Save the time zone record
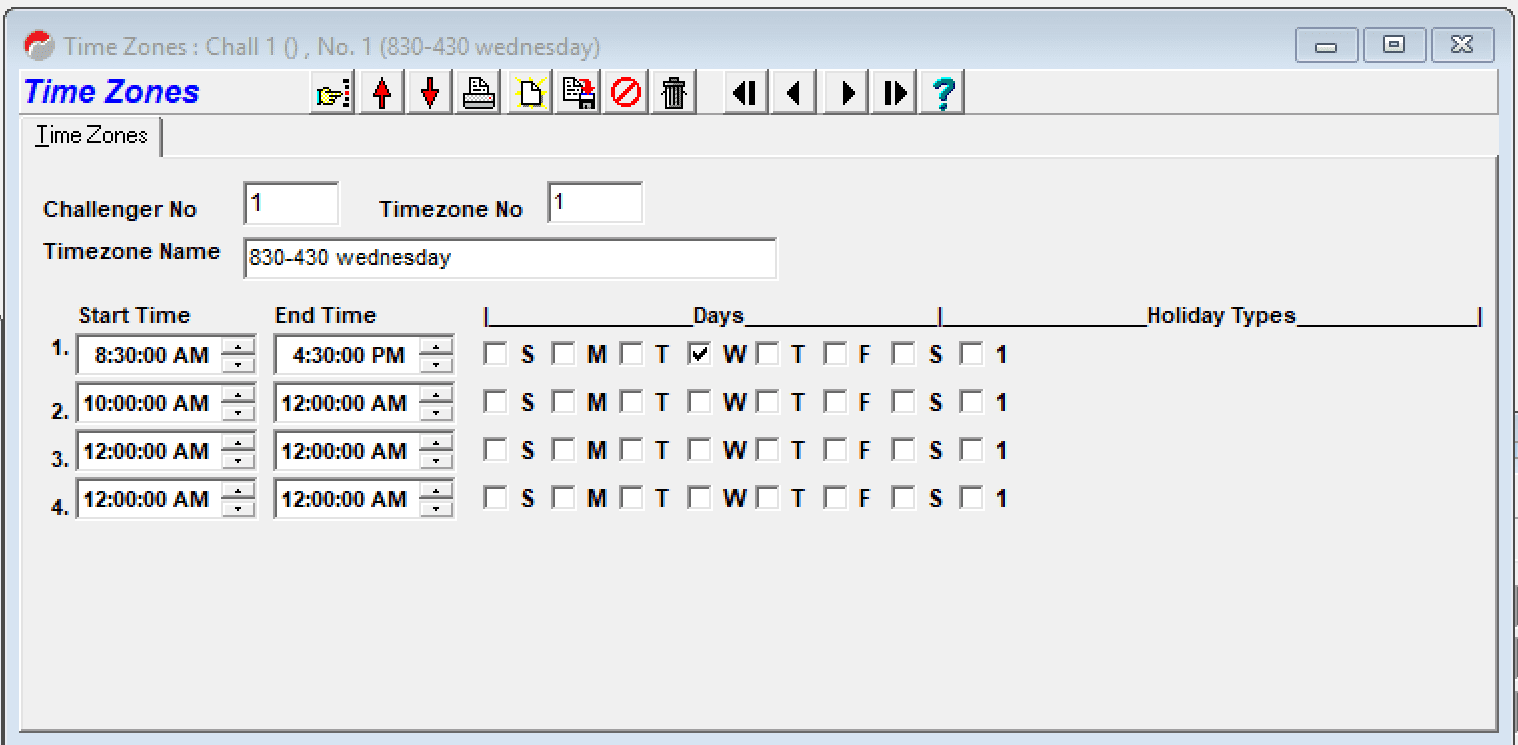 [x=578, y=94]
